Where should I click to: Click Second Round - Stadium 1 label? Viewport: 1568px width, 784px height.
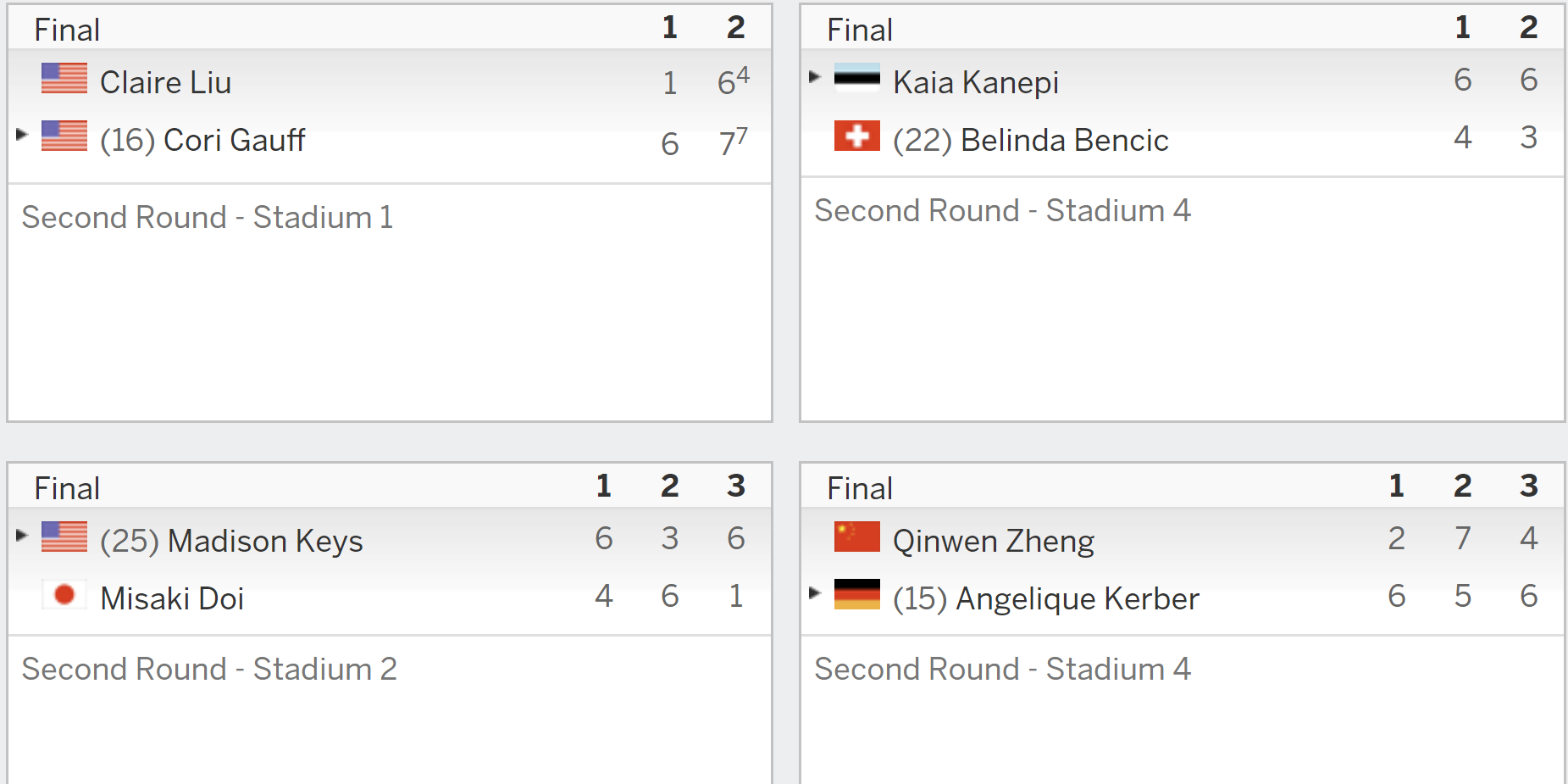(208, 217)
